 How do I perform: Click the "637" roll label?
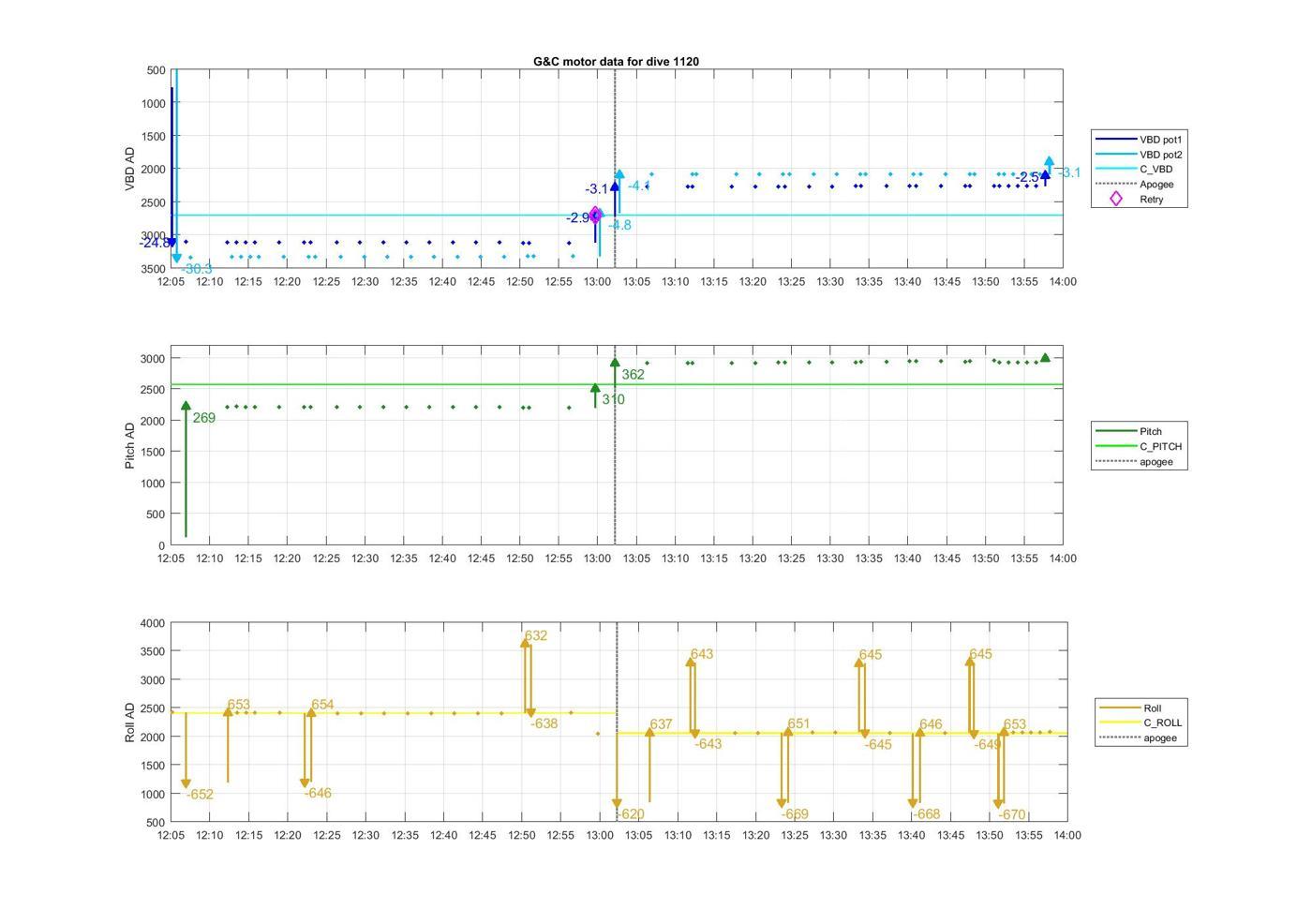click(661, 724)
